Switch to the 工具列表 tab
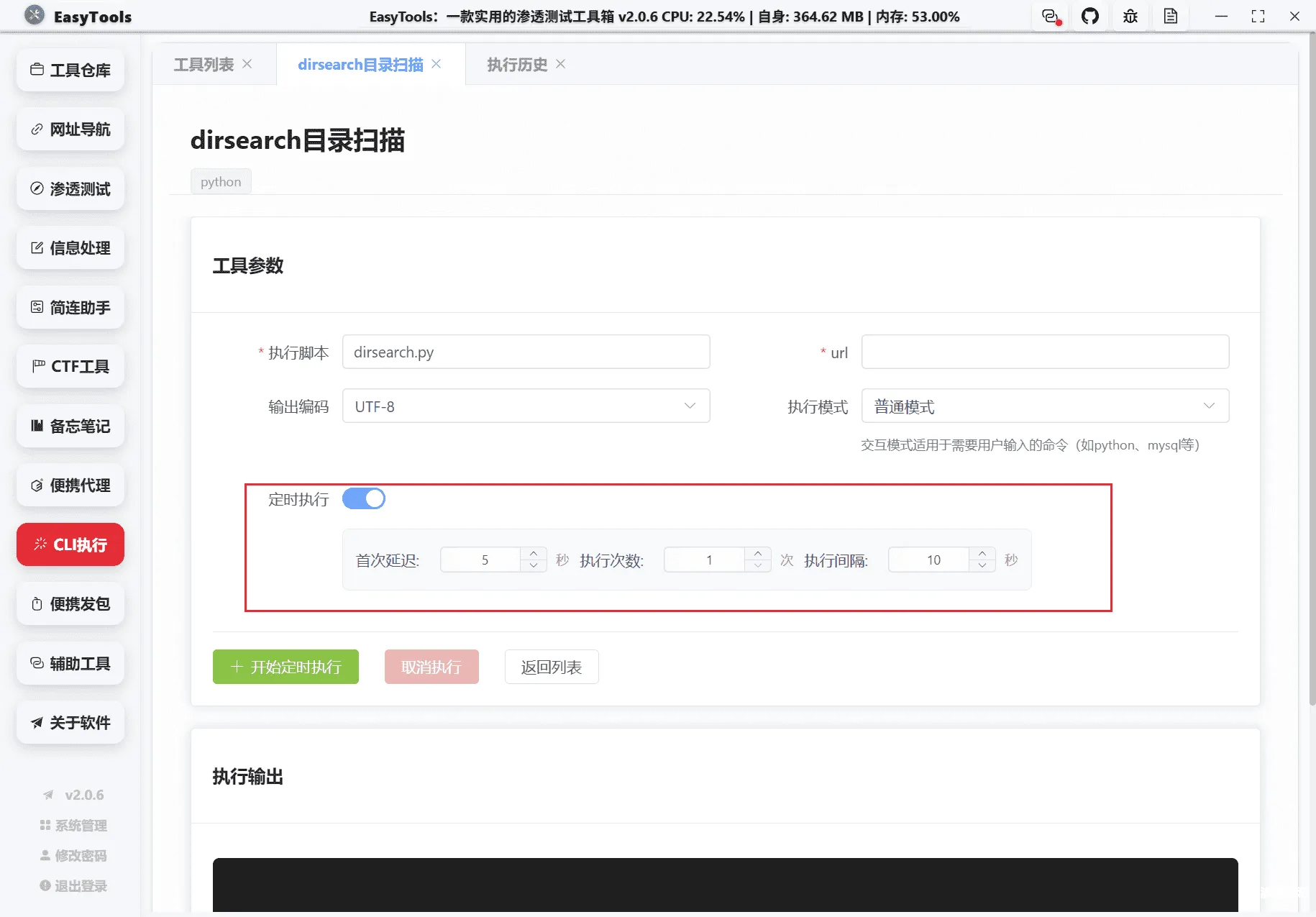 (204, 64)
